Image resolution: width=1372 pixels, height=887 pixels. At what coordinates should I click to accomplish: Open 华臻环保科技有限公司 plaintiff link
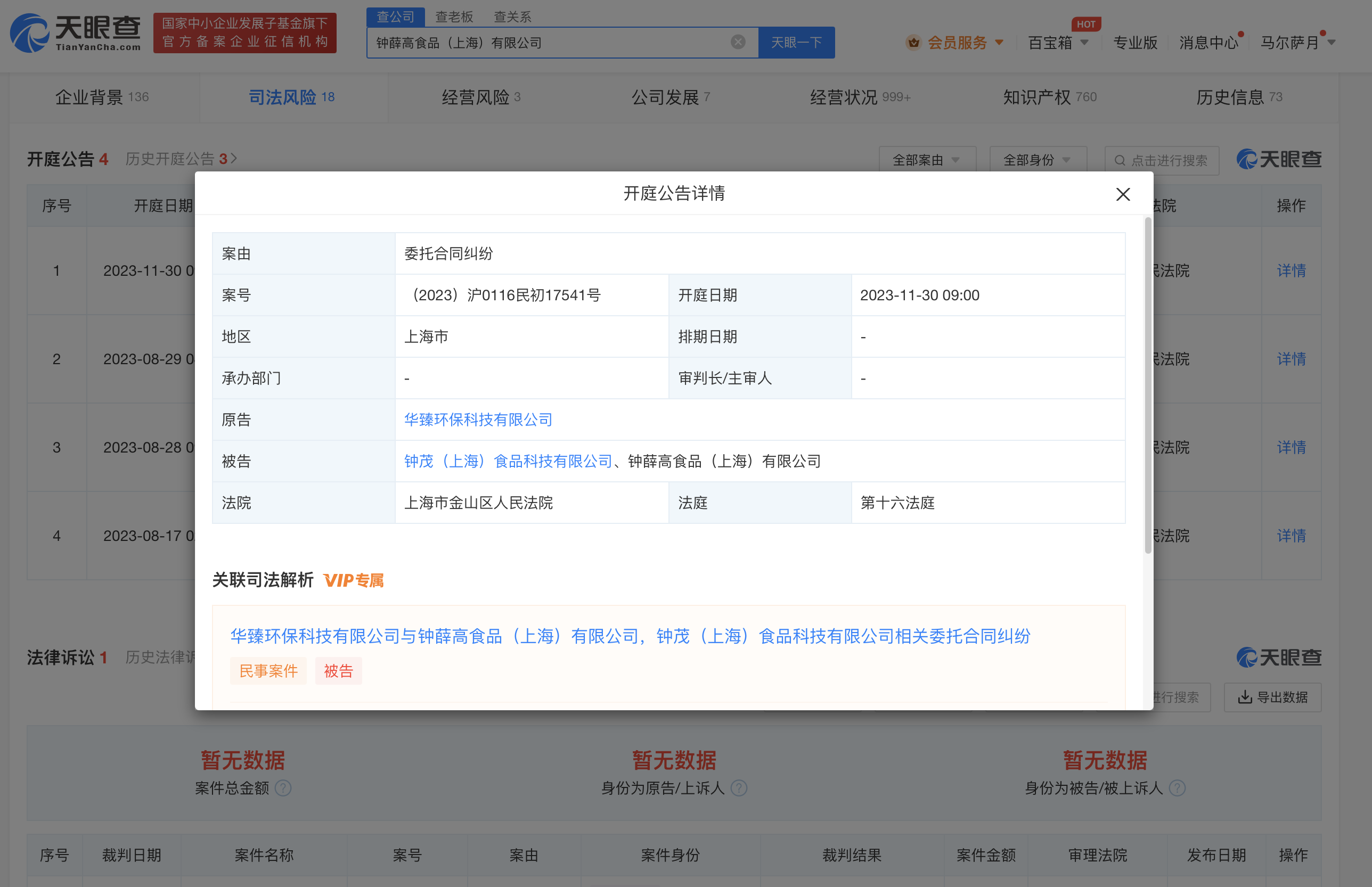coord(478,420)
